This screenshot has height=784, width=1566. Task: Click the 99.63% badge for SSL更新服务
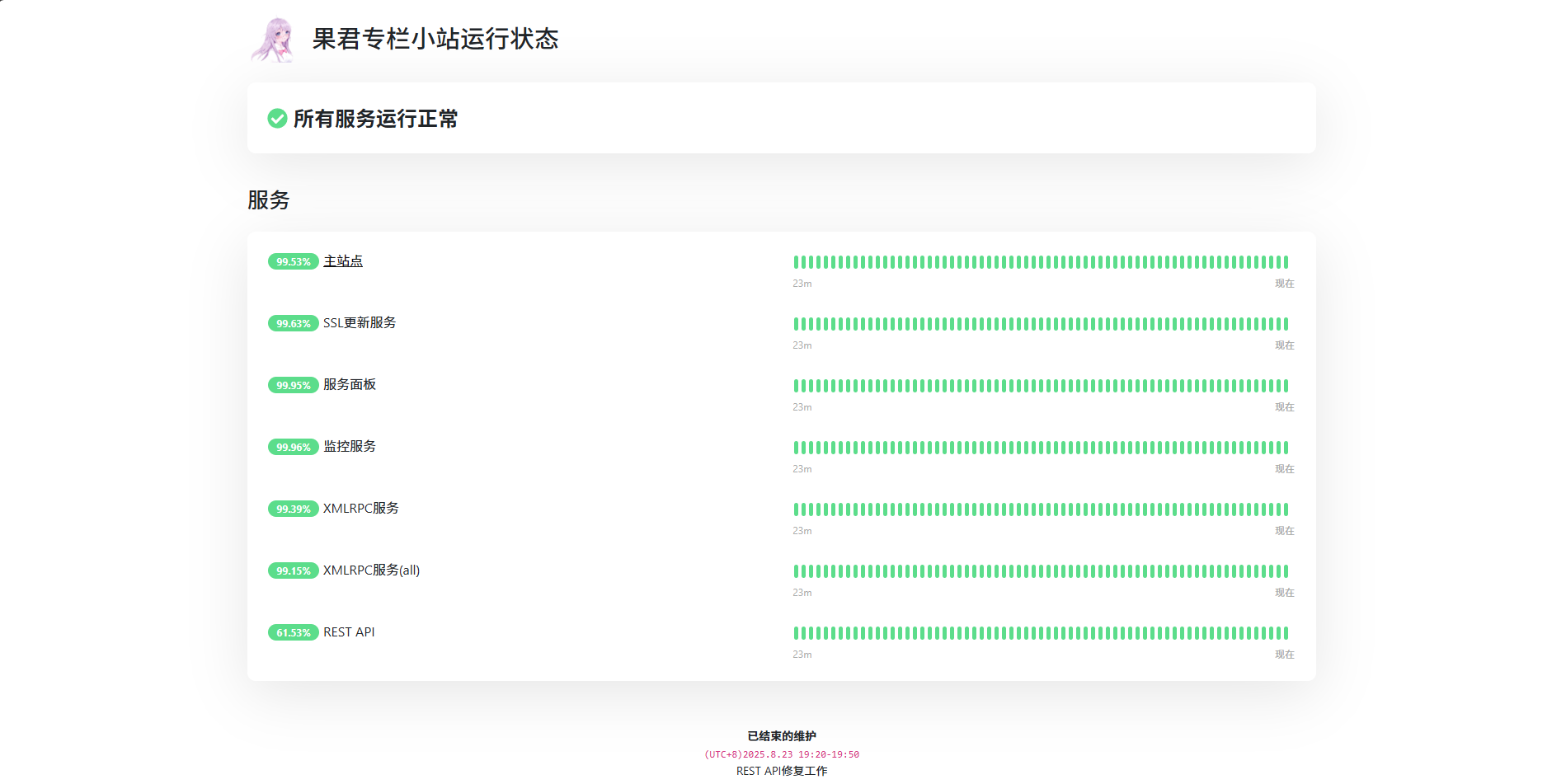[293, 324]
